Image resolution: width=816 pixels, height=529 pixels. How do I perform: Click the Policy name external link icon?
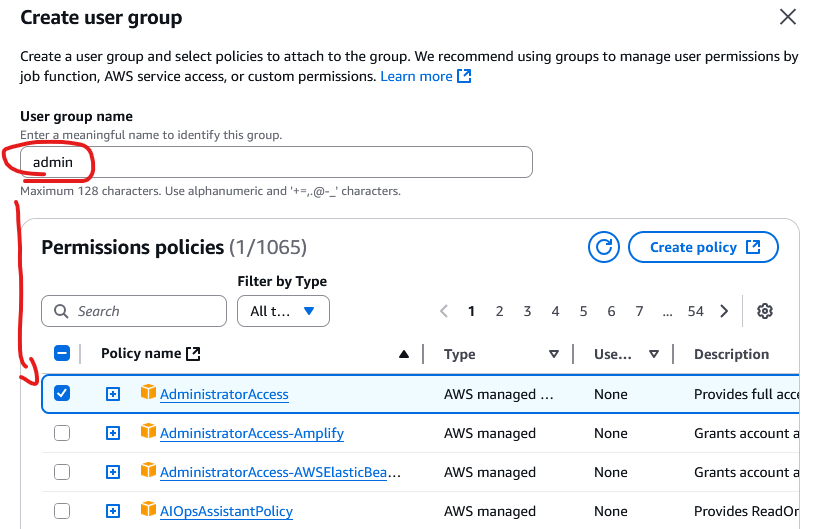194,353
